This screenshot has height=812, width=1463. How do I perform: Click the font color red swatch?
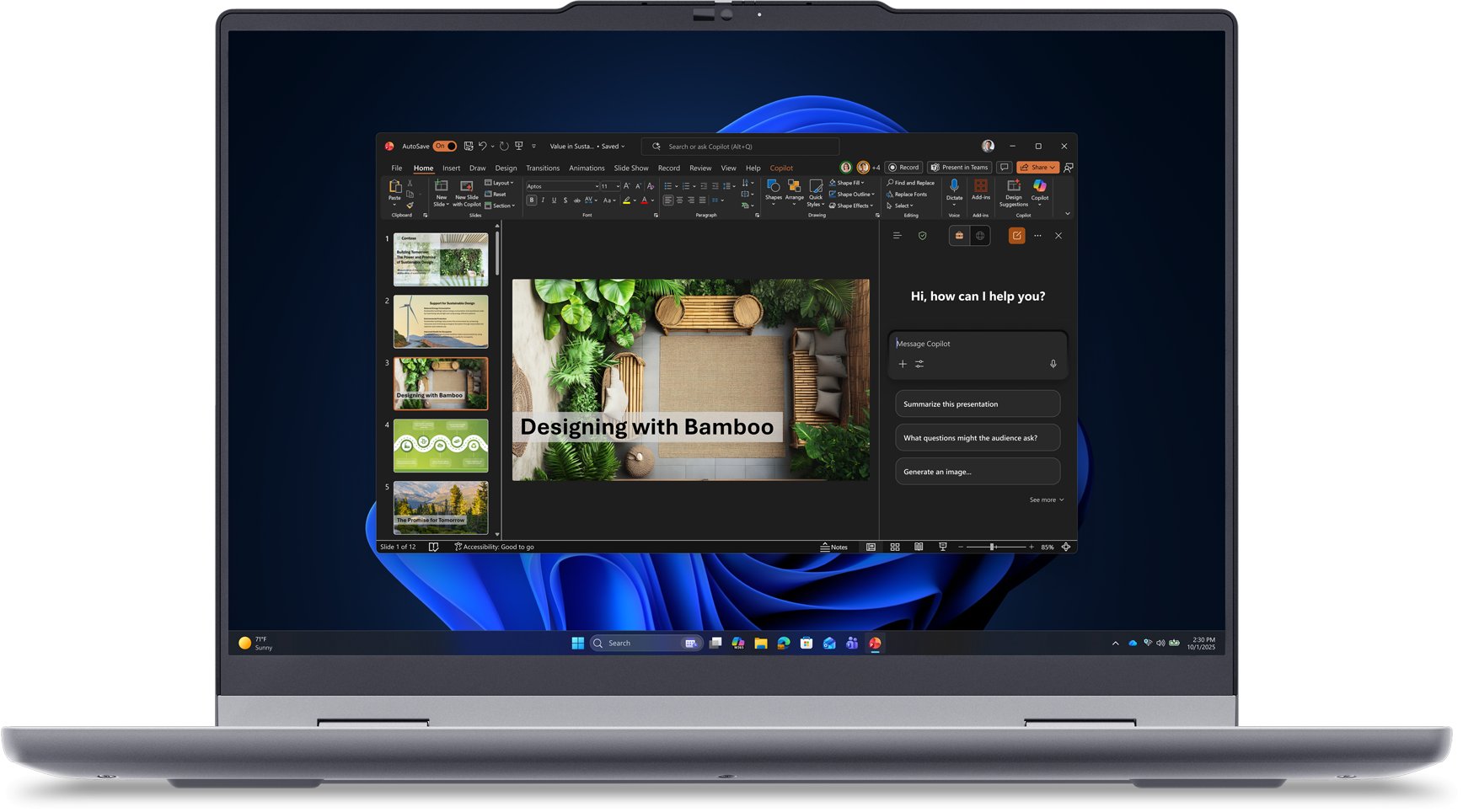coord(644,200)
